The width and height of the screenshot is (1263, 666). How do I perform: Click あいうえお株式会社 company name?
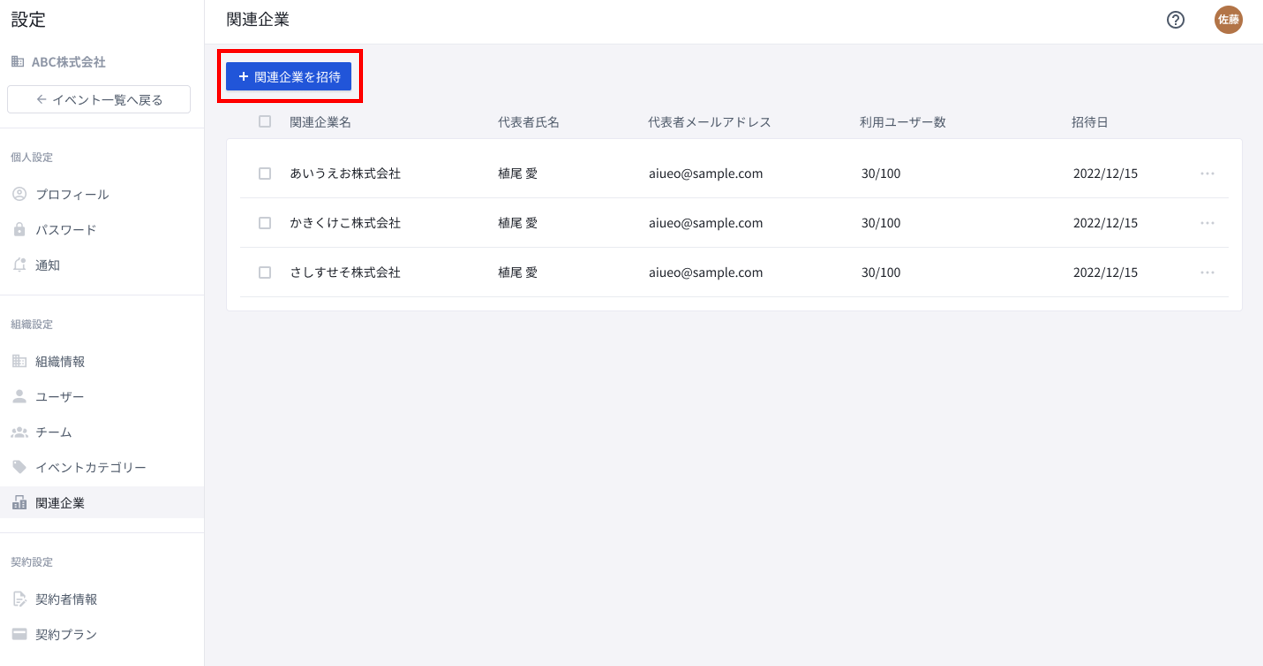coord(345,173)
